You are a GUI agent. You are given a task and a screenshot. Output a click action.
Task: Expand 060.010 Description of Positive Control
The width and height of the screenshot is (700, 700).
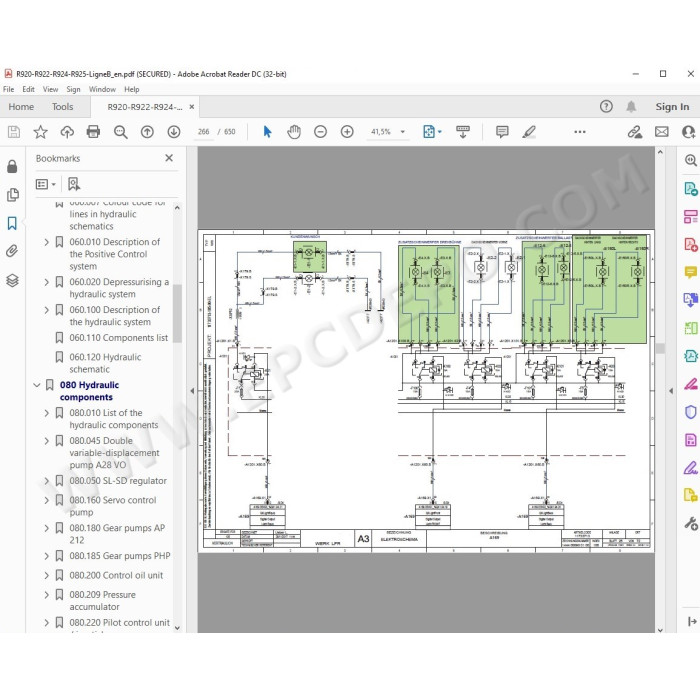point(46,242)
